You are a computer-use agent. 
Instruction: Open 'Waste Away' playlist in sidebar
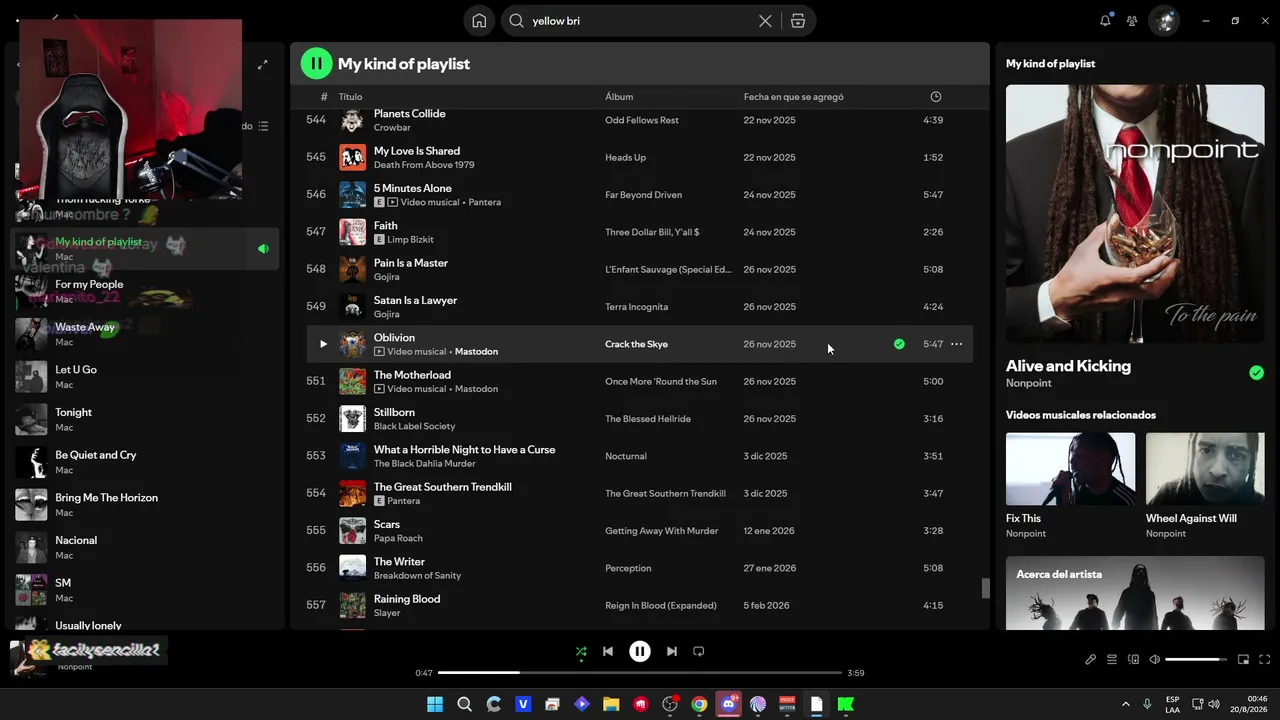(x=145, y=334)
